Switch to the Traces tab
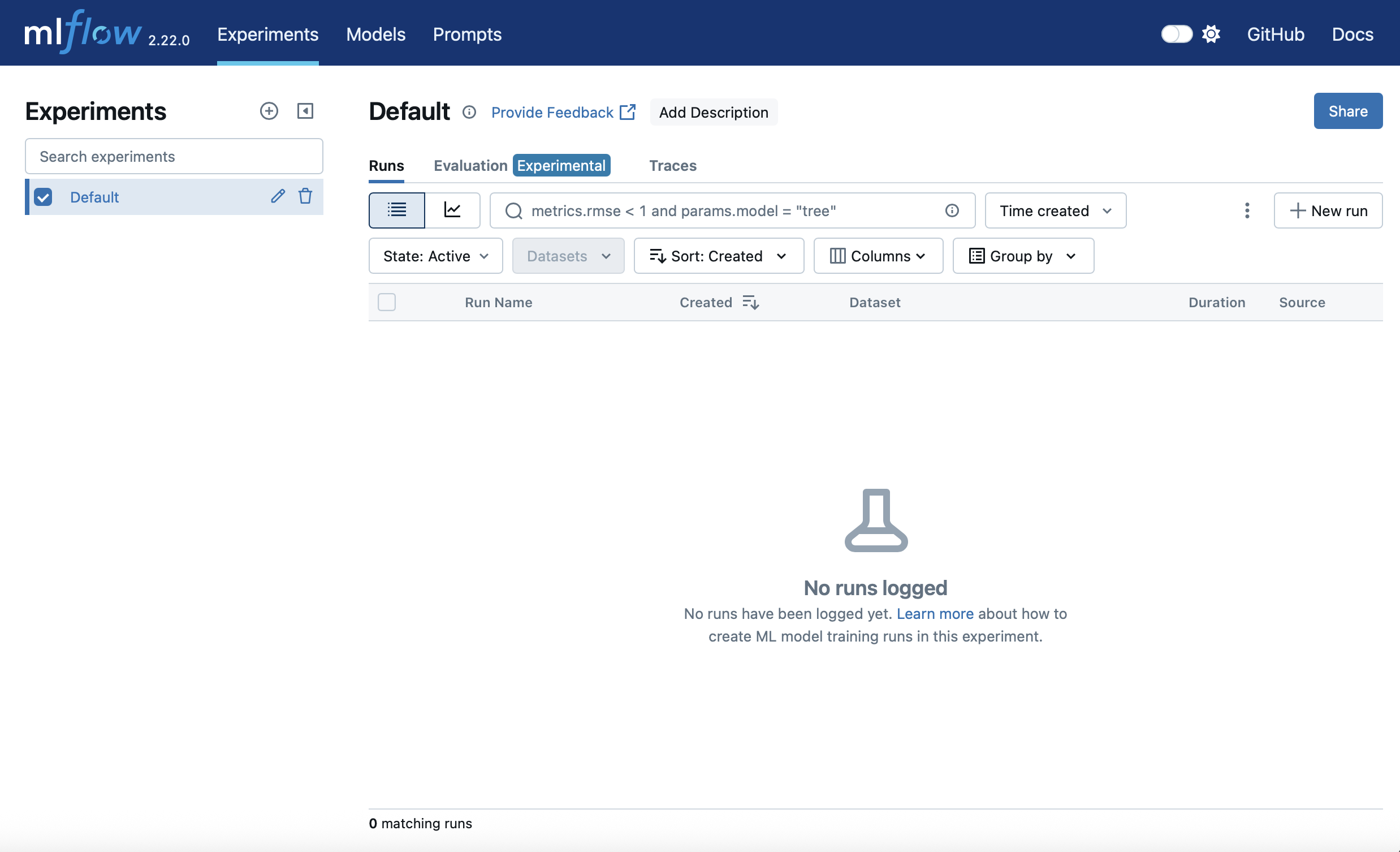 (672, 165)
